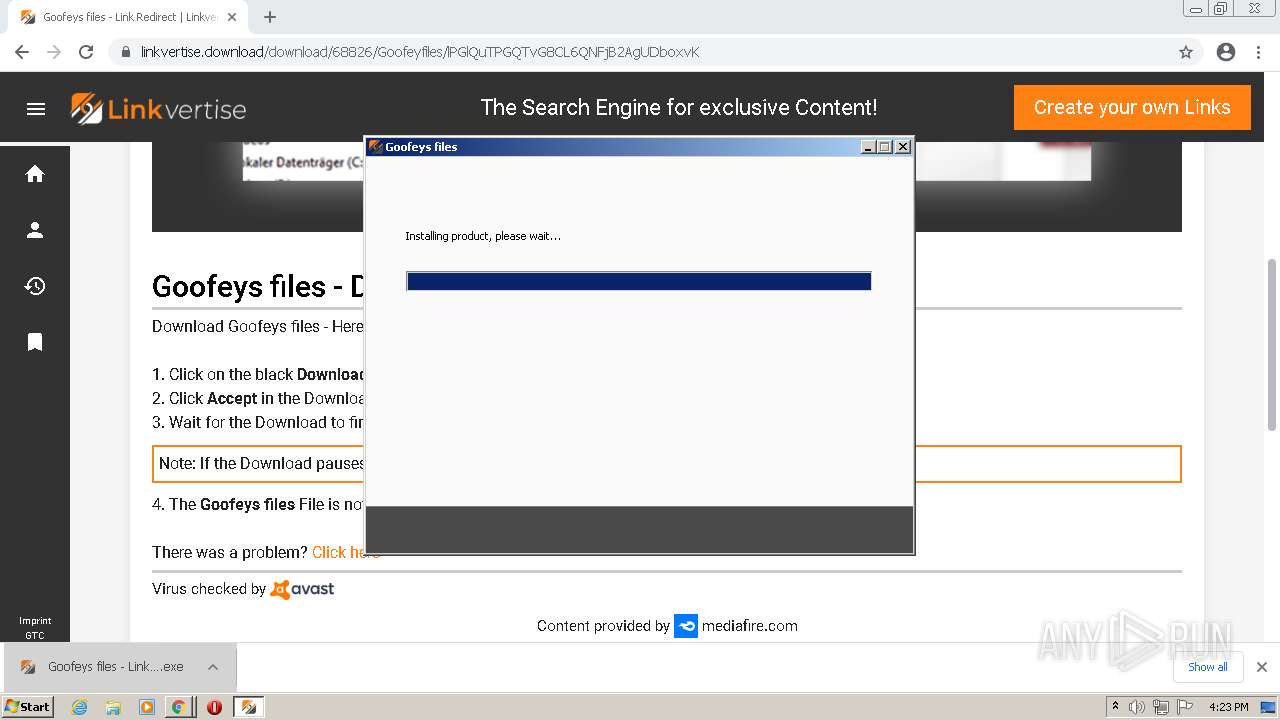The height and width of the screenshot is (720, 1280).
Task: Open Chrome from the taskbar
Action: pyautogui.click(x=179, y=707)
